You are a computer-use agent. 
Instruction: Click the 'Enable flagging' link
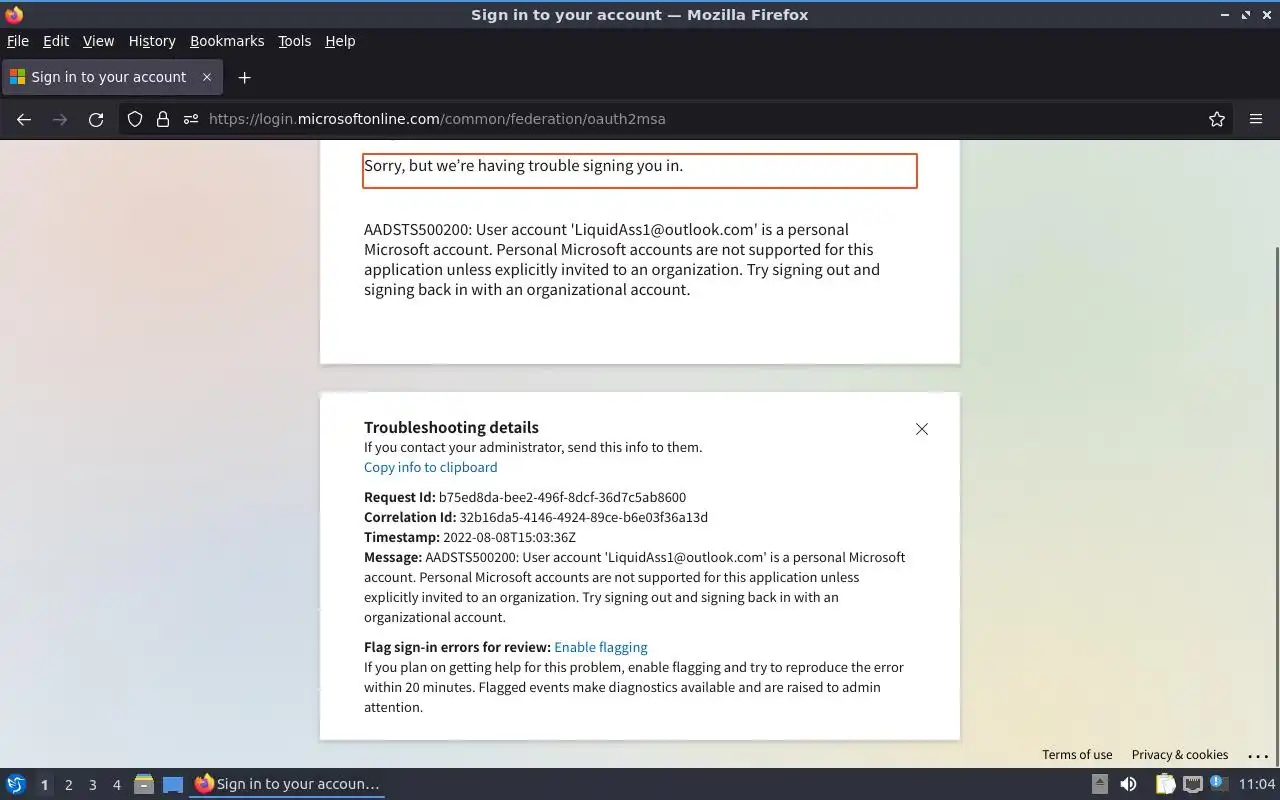tap(601, 647)
